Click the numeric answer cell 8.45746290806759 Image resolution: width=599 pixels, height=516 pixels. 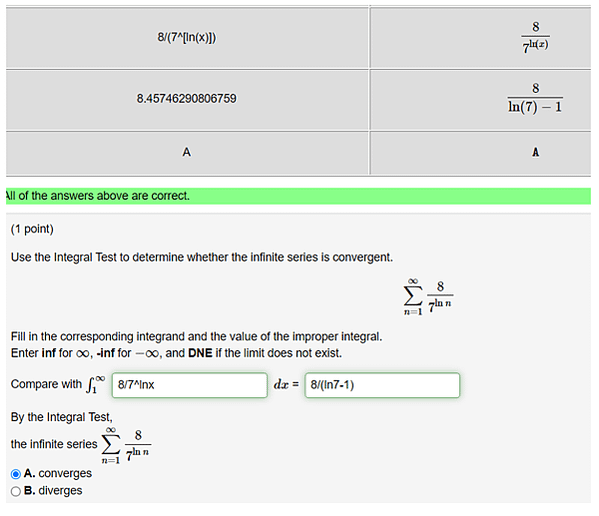(x=187, y=99)
